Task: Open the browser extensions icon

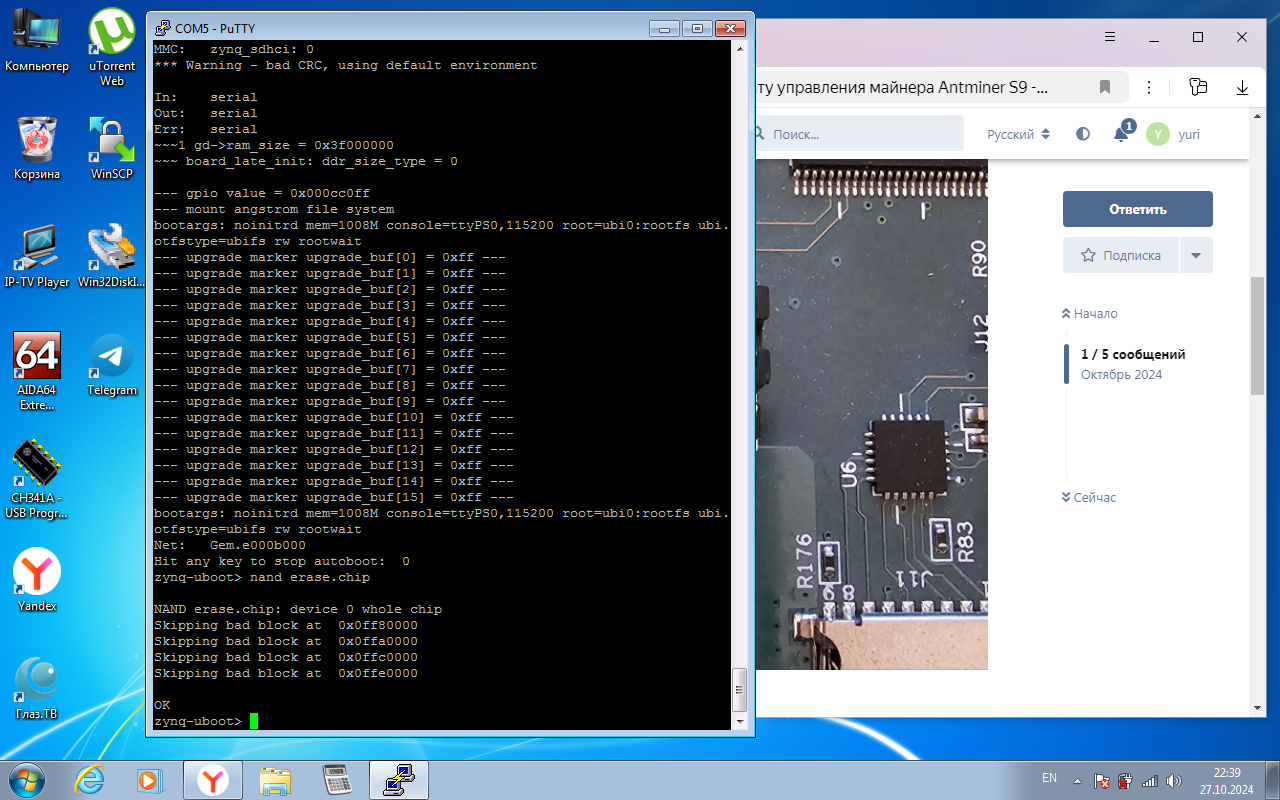Action: coord(1199,87)
